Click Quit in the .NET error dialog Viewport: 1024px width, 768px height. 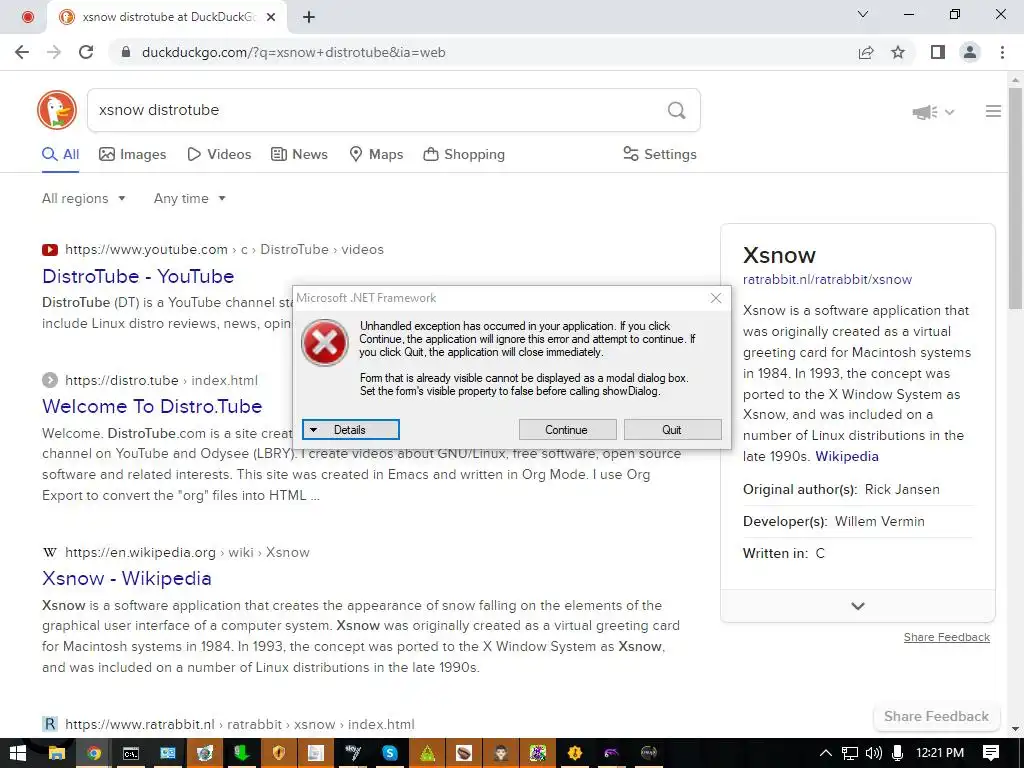coord(672,430)
